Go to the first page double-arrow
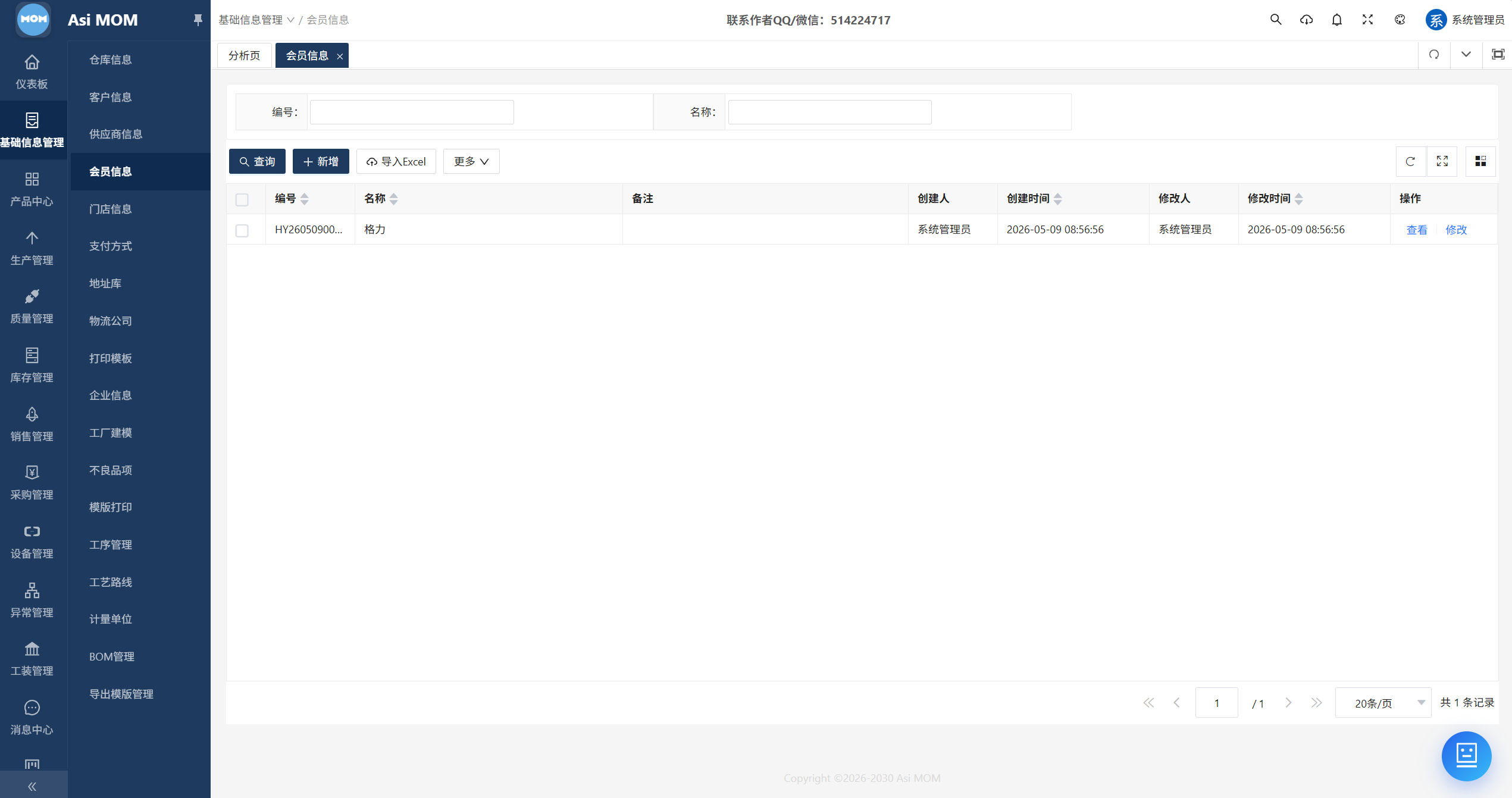Screen dimensions: 1512x798 point(1148,703)
